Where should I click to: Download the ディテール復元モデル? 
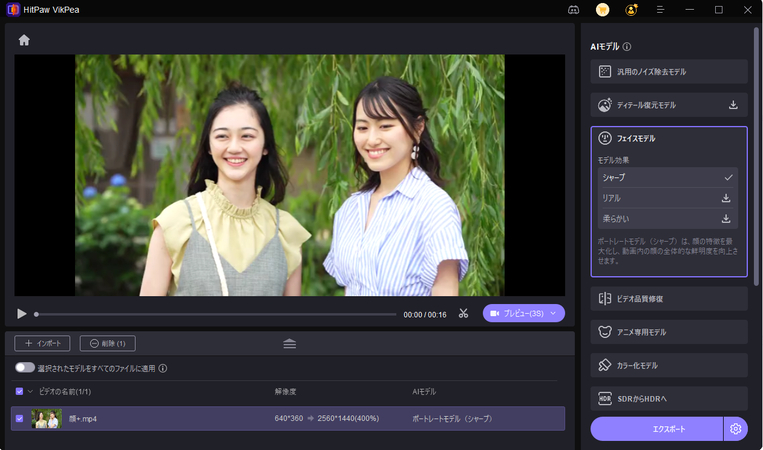(x=733, y=105)
